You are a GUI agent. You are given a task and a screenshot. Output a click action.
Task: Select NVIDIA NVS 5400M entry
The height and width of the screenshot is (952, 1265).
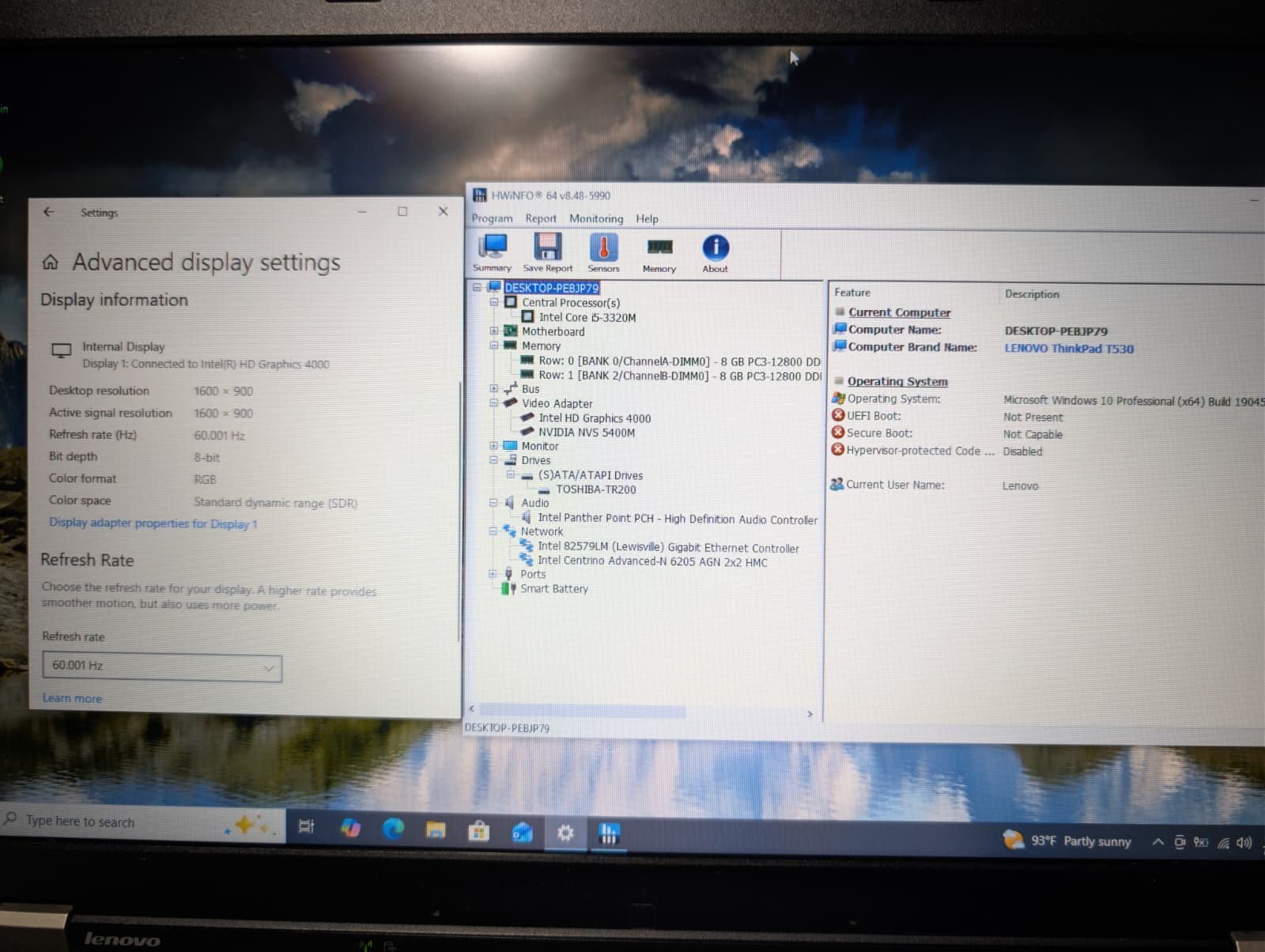(x=587, y=433)
